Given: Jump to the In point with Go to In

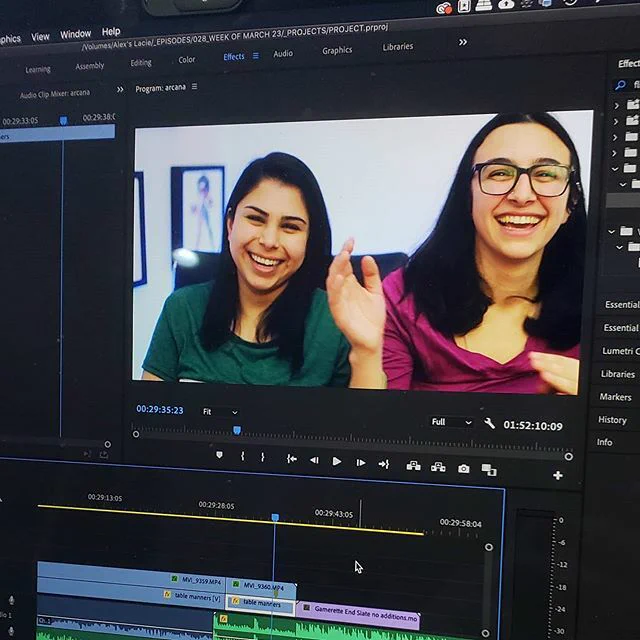Looking at the screenshot, I should 291,459.
